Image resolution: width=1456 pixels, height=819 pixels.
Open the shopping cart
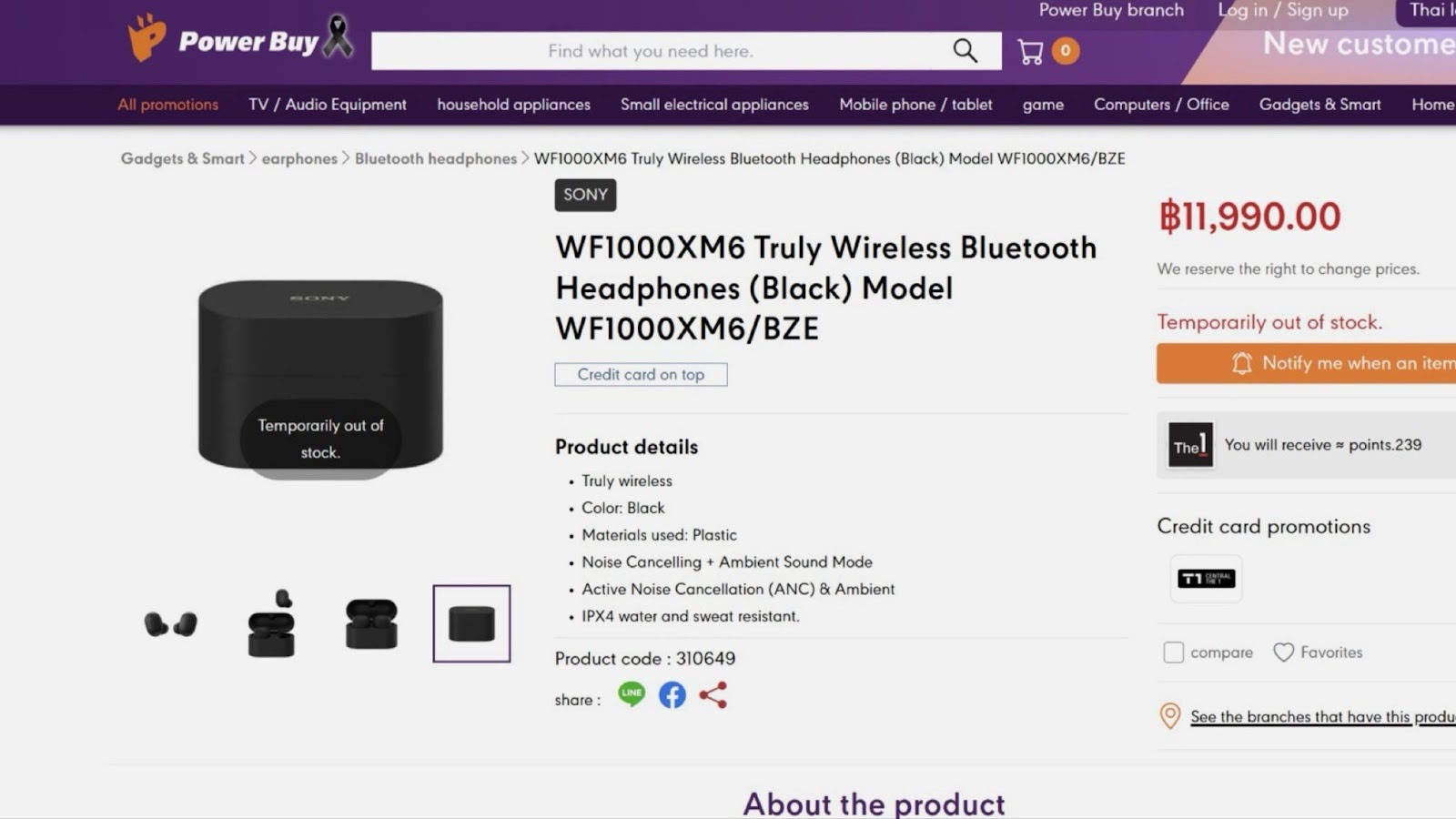[1031, 52]
